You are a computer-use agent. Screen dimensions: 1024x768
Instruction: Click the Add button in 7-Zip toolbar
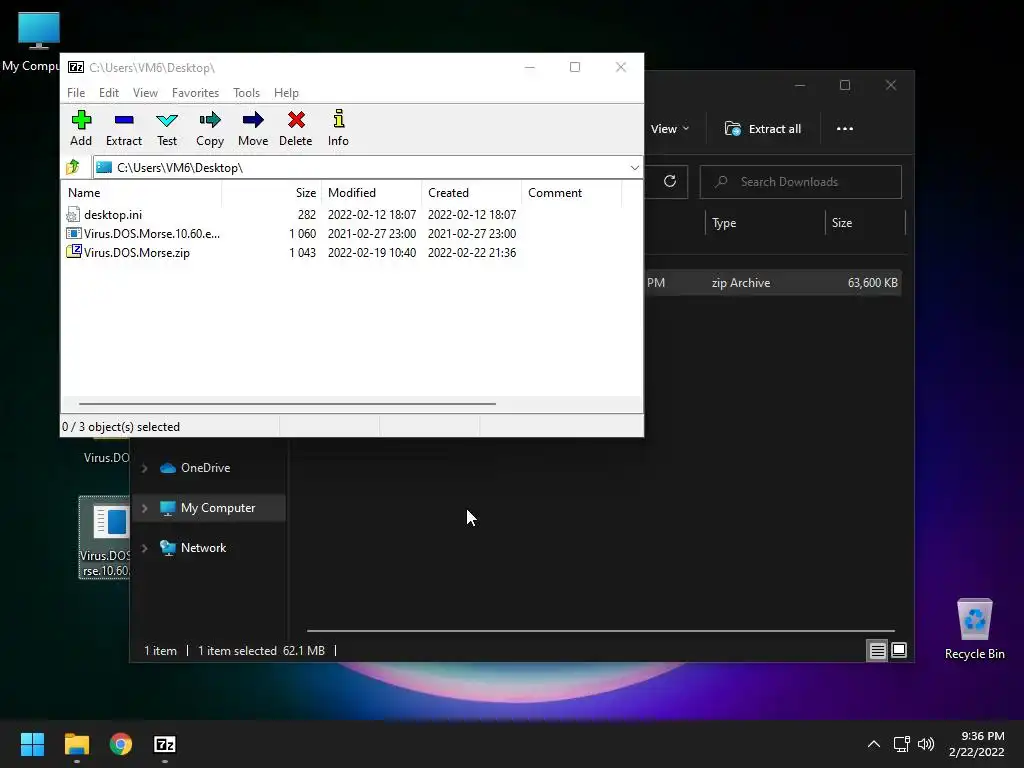[x=81, y=128]
